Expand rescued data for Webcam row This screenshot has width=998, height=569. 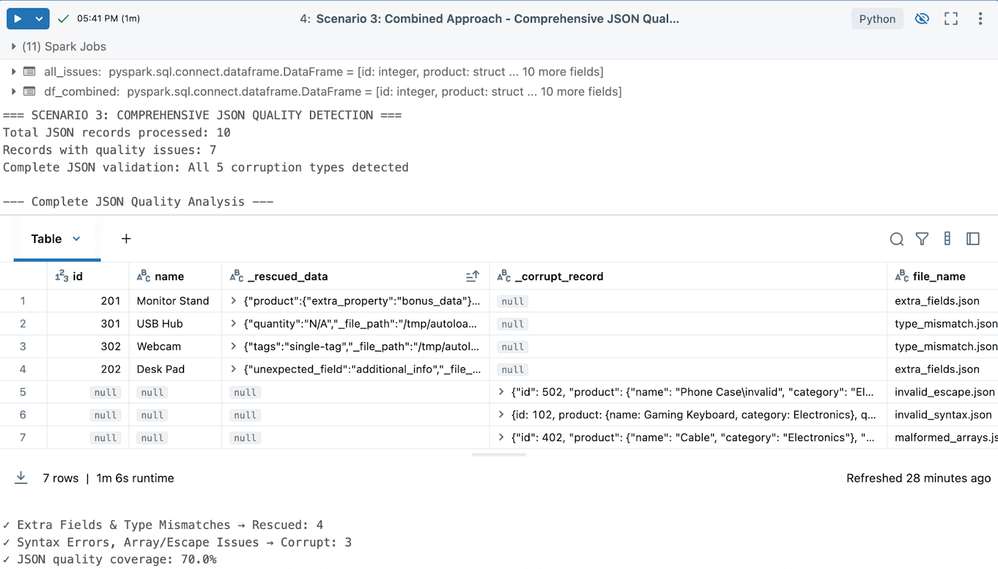pyautogui.click(x=234, y=346)
